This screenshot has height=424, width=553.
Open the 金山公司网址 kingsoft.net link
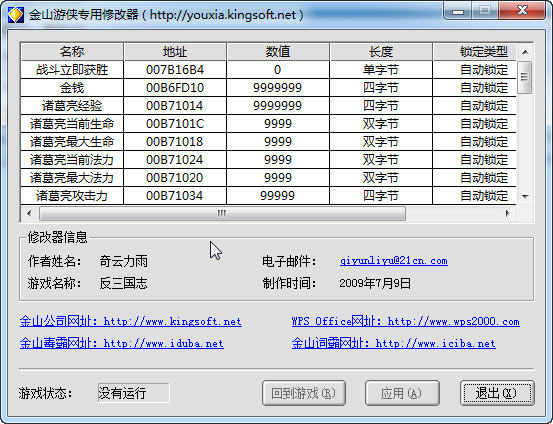[x=131, y=321]
